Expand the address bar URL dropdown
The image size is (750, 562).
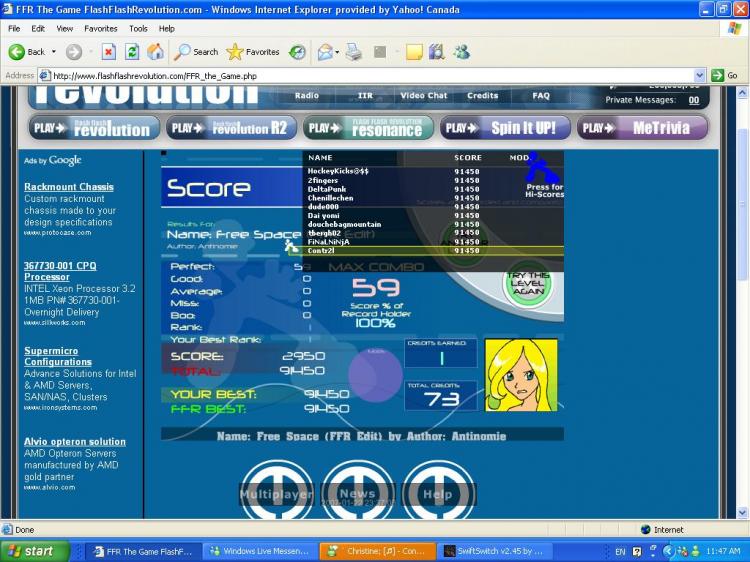pyautogui.click(x=700, y=75)
